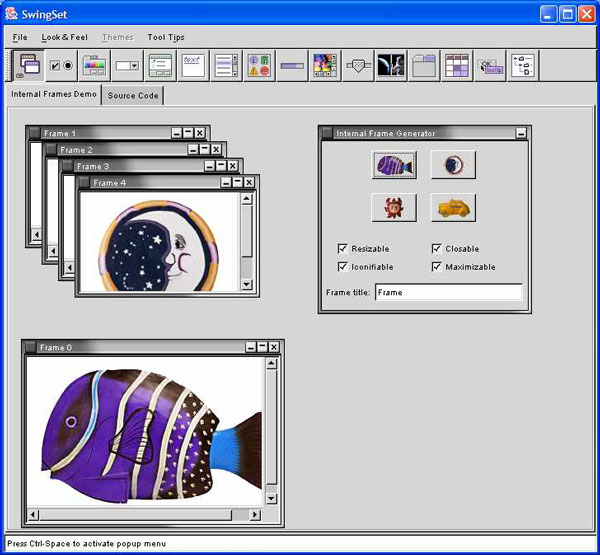Image resolution: width=600 pixels, height=555 pixels.
Task: Open the FileChooser demo toolbar icon
Action: pyautogui.click(x=160, y=65)
